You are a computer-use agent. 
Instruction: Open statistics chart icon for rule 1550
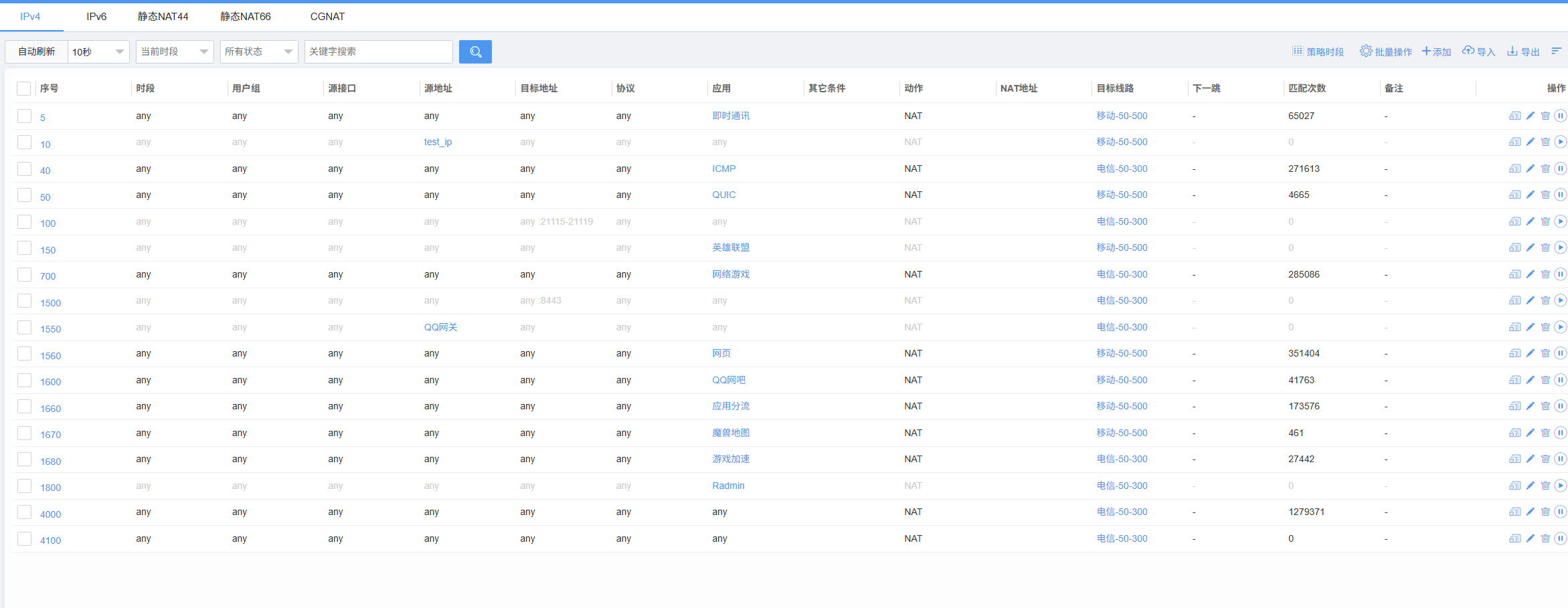point(1514,327)
